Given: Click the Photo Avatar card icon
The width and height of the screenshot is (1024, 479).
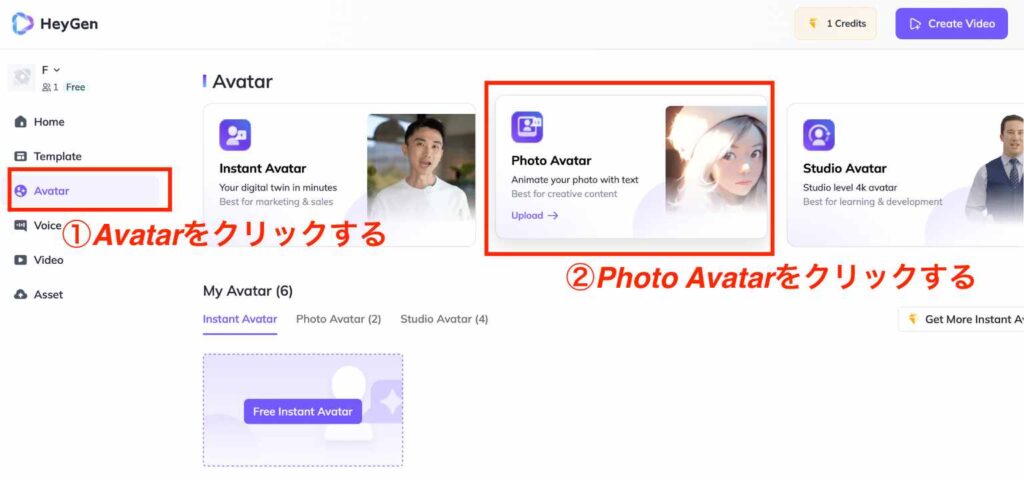Looking at the screenshot, I should [527, 127].
